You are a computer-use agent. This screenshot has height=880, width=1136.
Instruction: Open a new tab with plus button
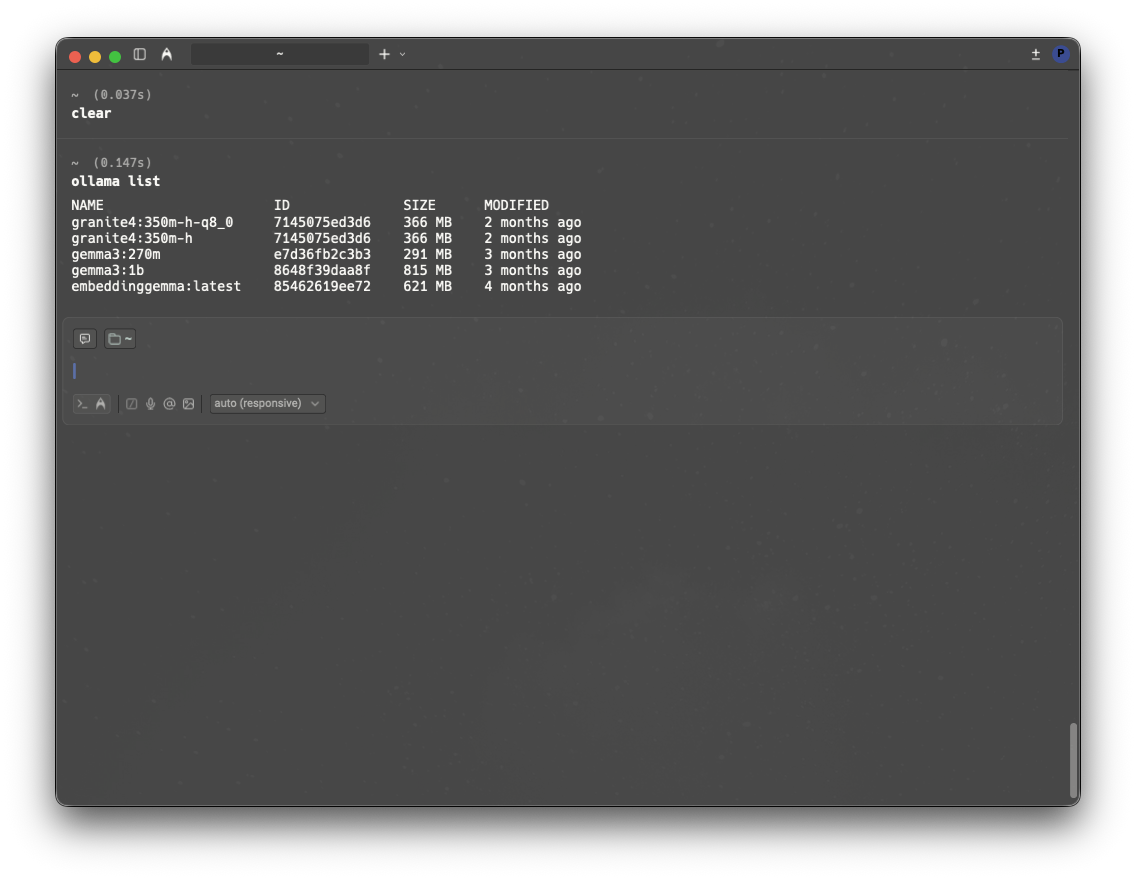click(x=384, y=54)
